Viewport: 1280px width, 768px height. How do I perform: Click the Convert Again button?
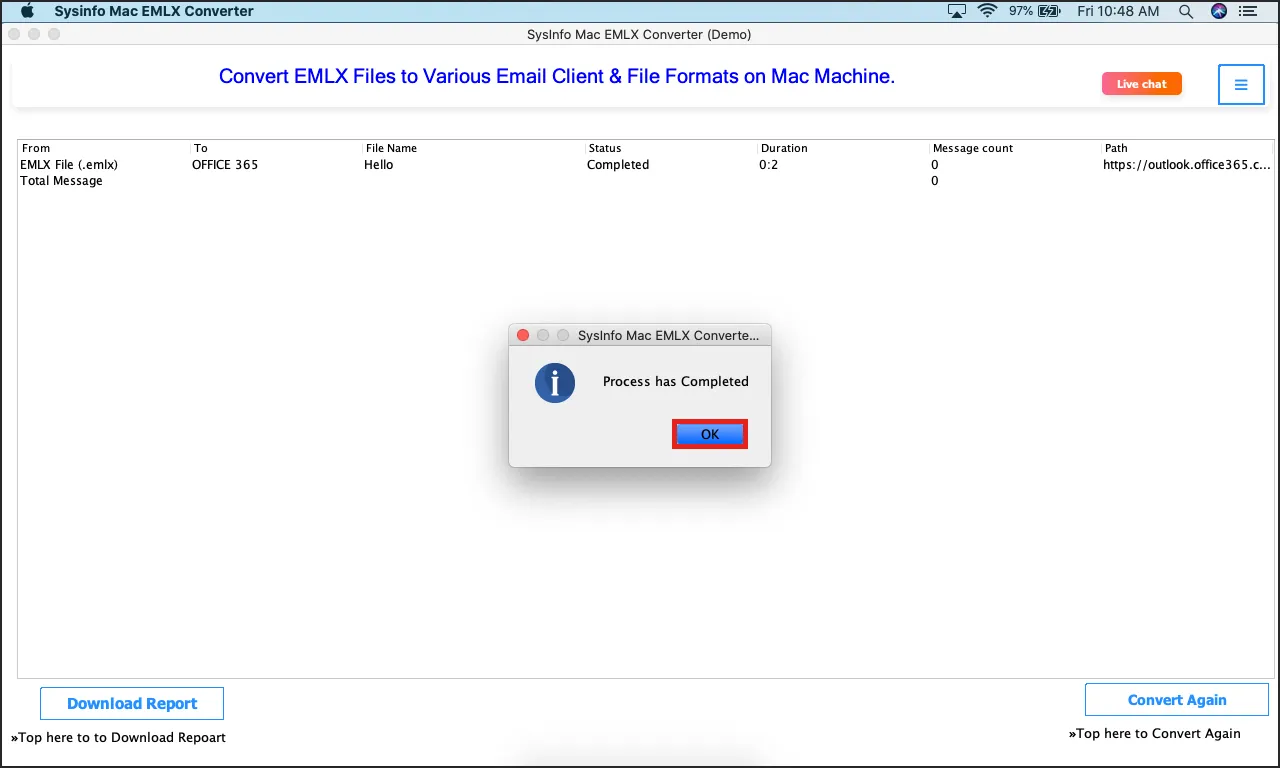tap(1177, 700)
